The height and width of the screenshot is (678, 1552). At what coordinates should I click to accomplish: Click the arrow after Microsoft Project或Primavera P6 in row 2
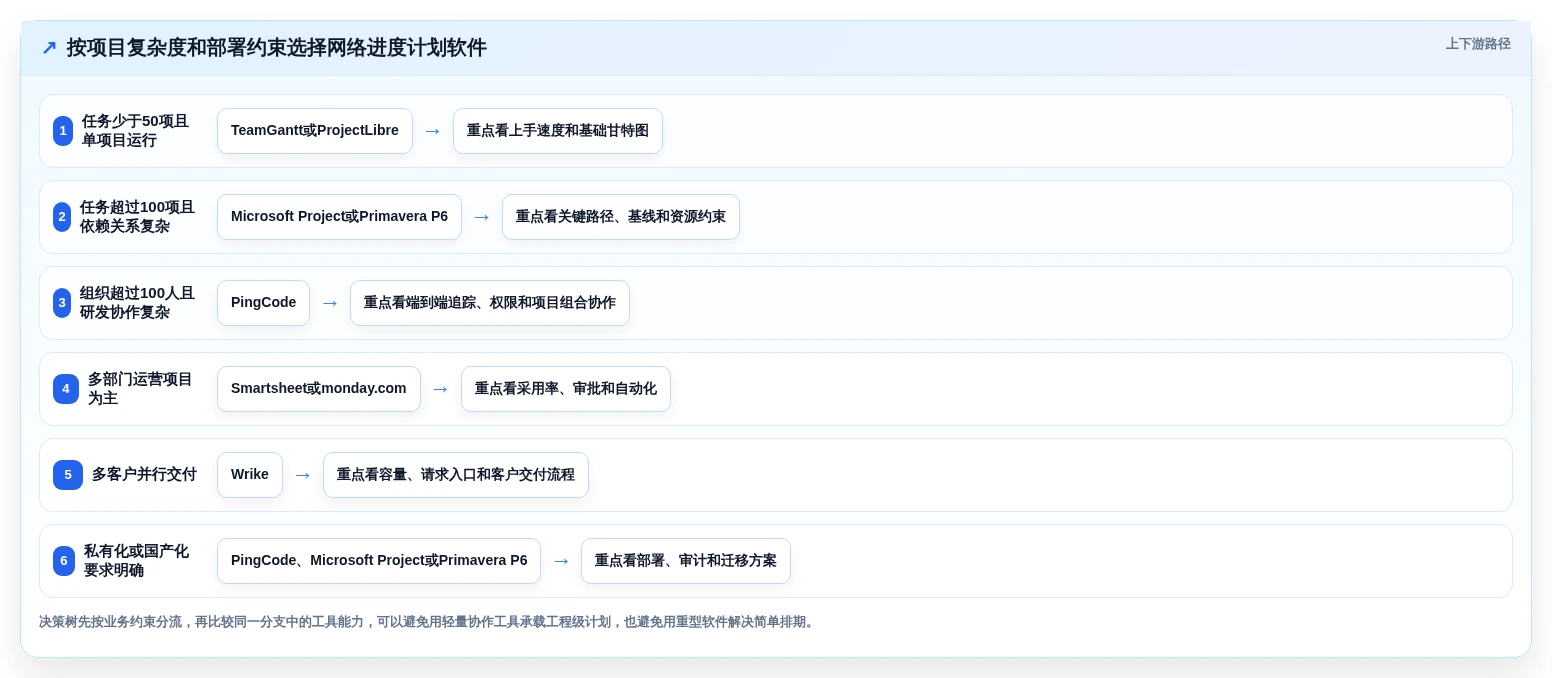tap(482, 217)
